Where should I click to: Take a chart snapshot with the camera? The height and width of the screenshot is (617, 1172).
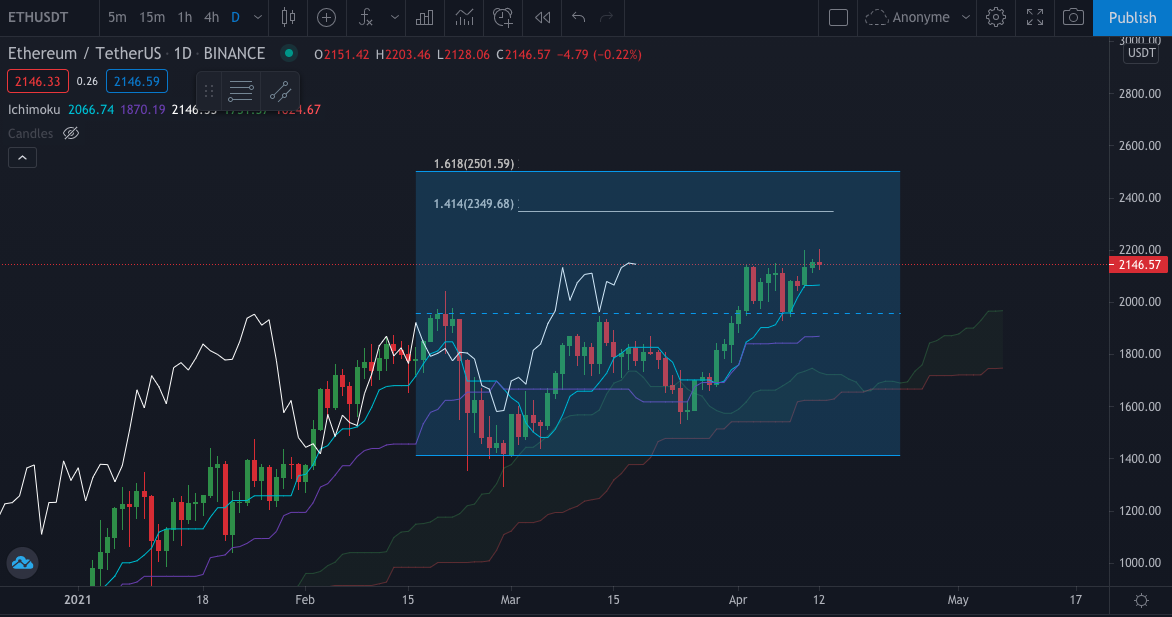tap(1074, 17)
